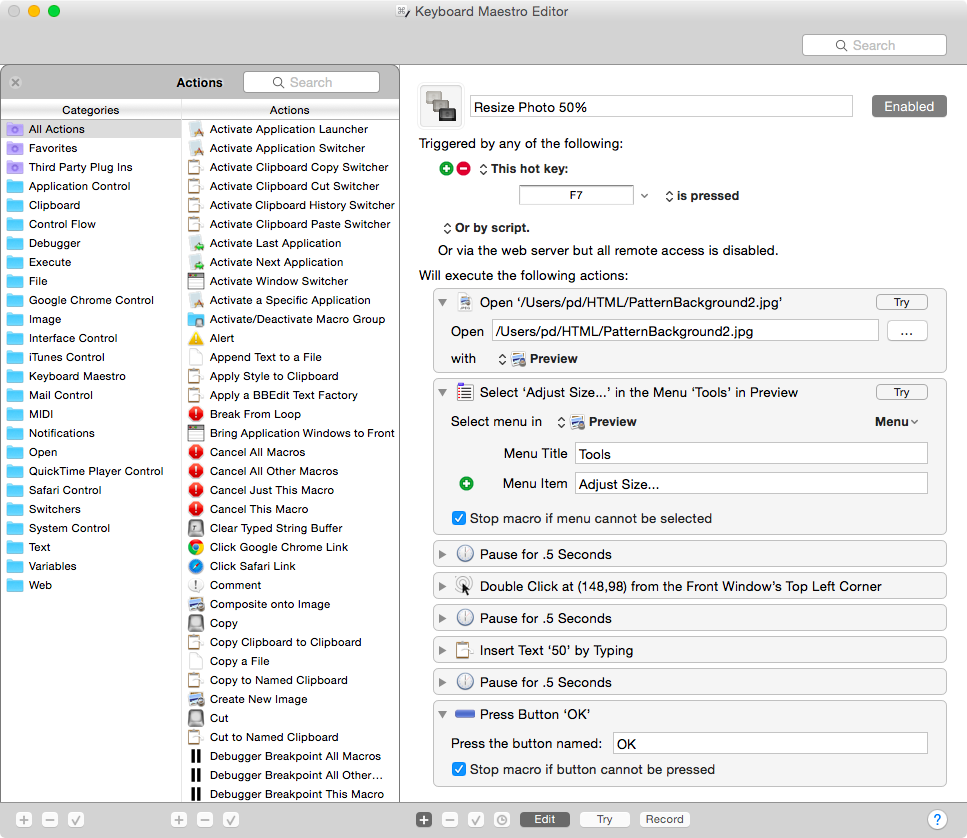The height and width of the screenshot is (838, 967).
Task: Click the All Actions category gear folder icon
Action: click(x=15, y=129)
